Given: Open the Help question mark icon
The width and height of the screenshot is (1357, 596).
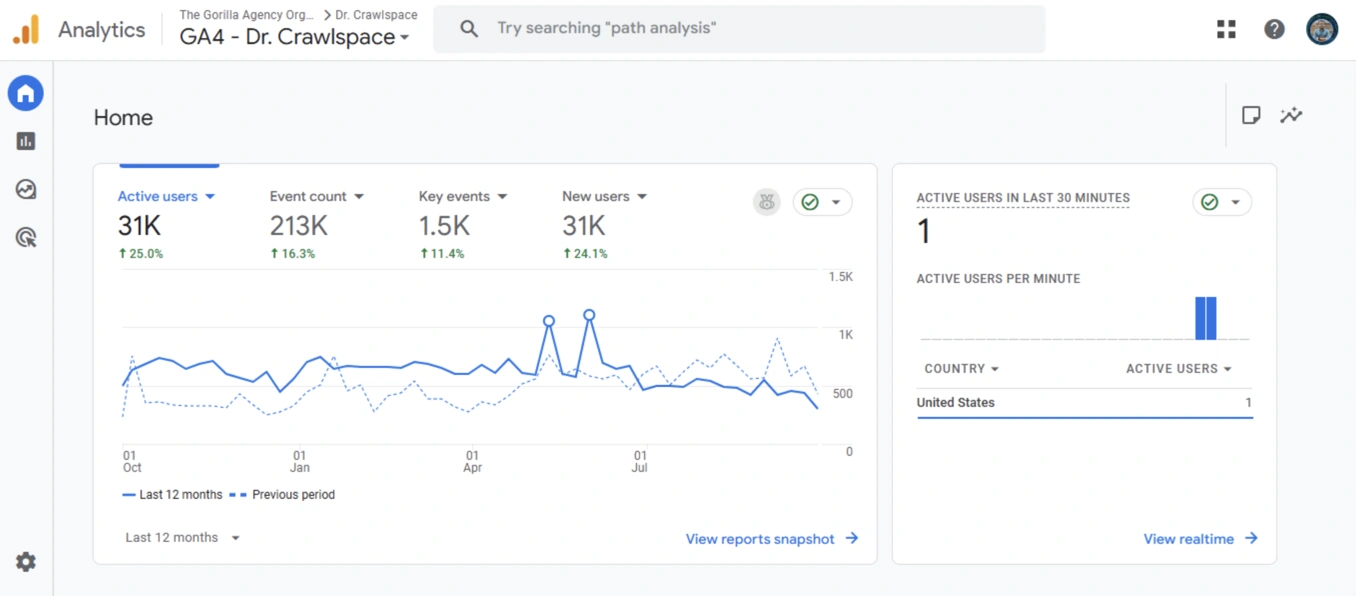Looking at the screenshot, I should (1274, 29).
